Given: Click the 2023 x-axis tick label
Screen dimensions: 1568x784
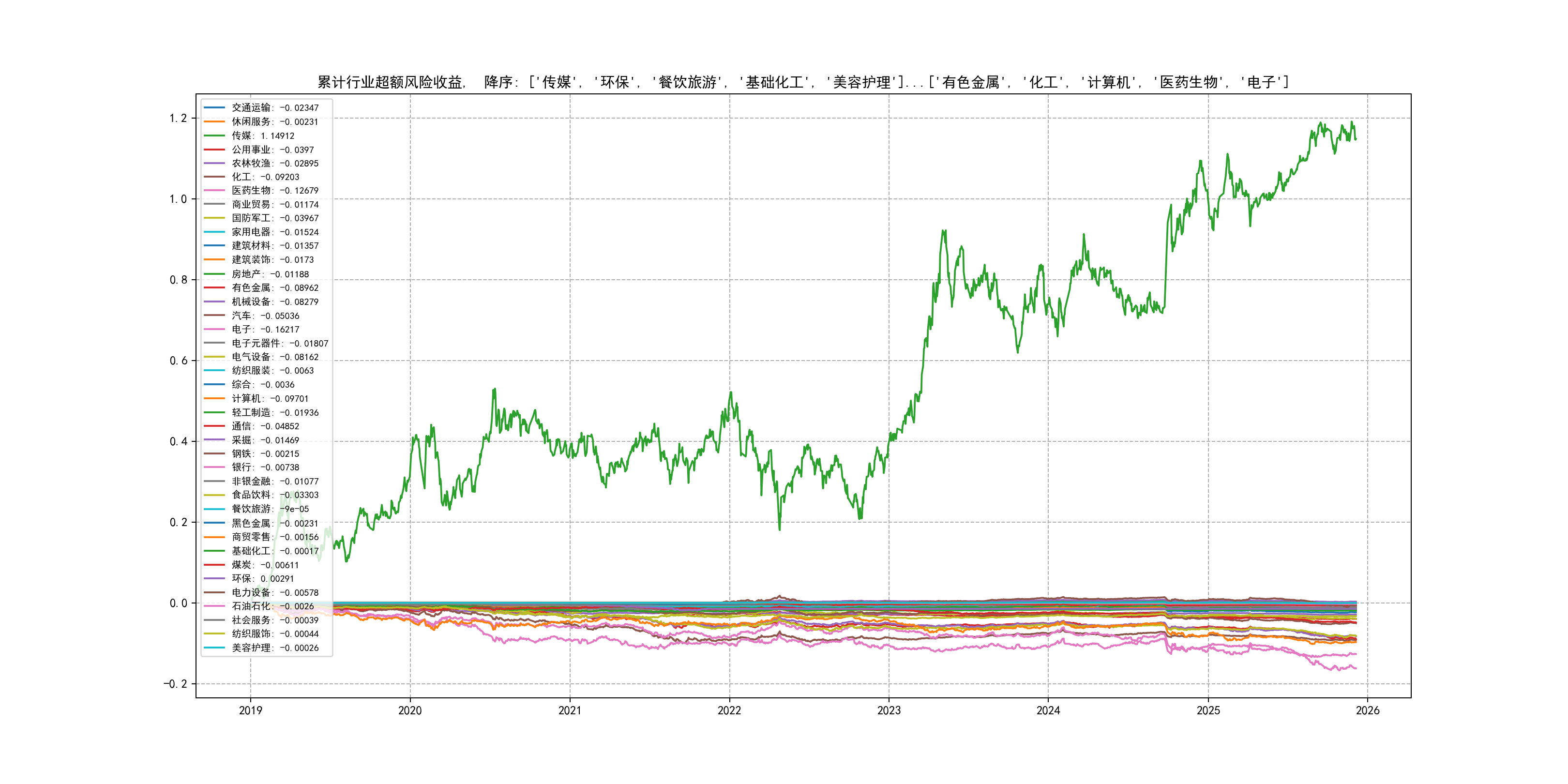Looking at the screenshot, I should tap(889, 710).
